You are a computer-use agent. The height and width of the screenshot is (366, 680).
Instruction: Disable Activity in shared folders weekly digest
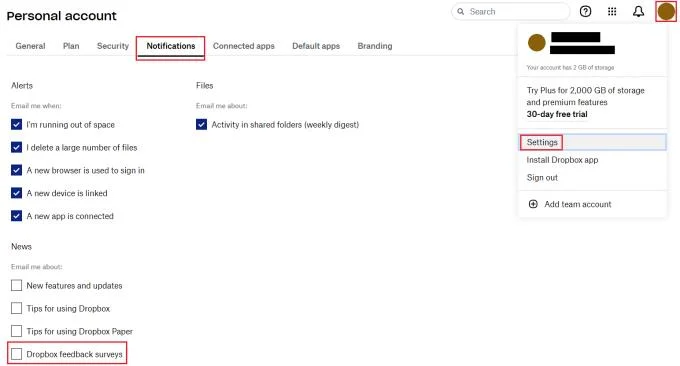click(201, 125)
